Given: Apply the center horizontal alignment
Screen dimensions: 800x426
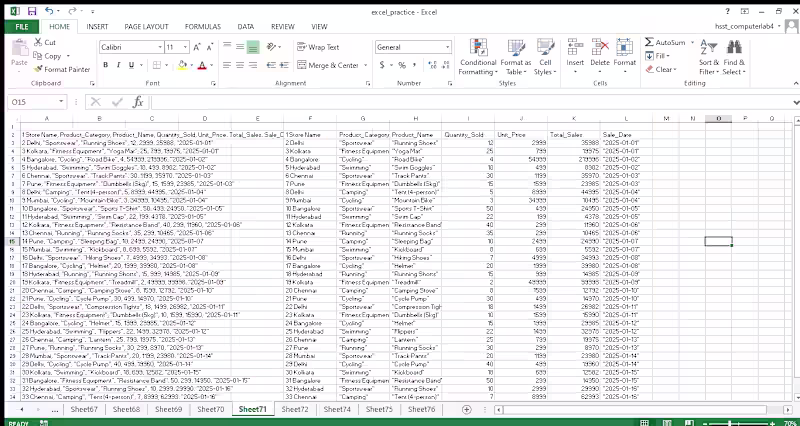Looking at the screenshot, I should point(240,65).
